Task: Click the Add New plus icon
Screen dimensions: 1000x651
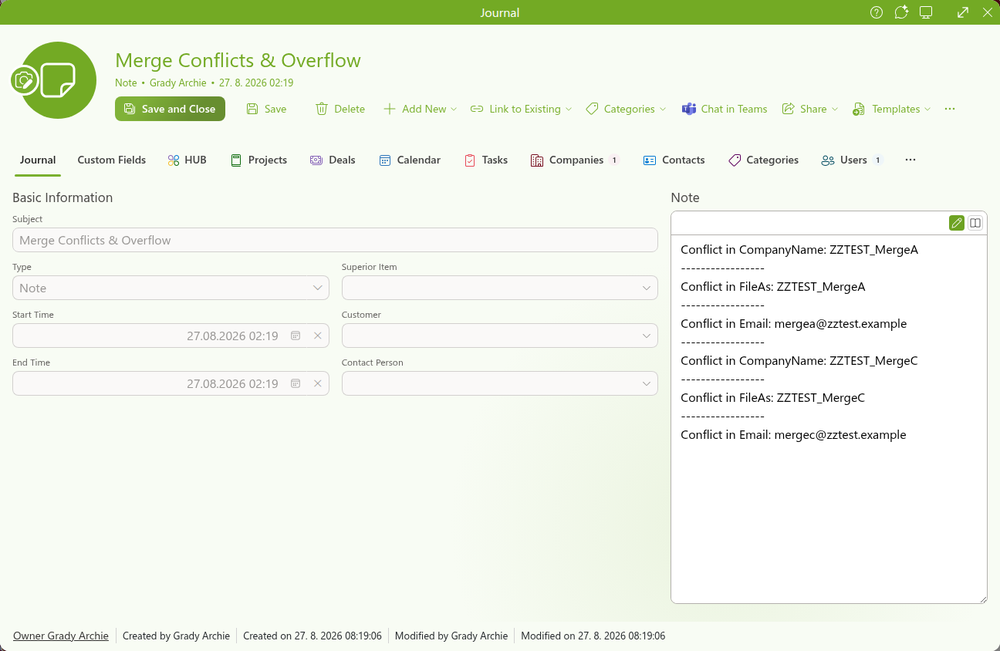Action: pyautogui.click(x=389, y=109)
